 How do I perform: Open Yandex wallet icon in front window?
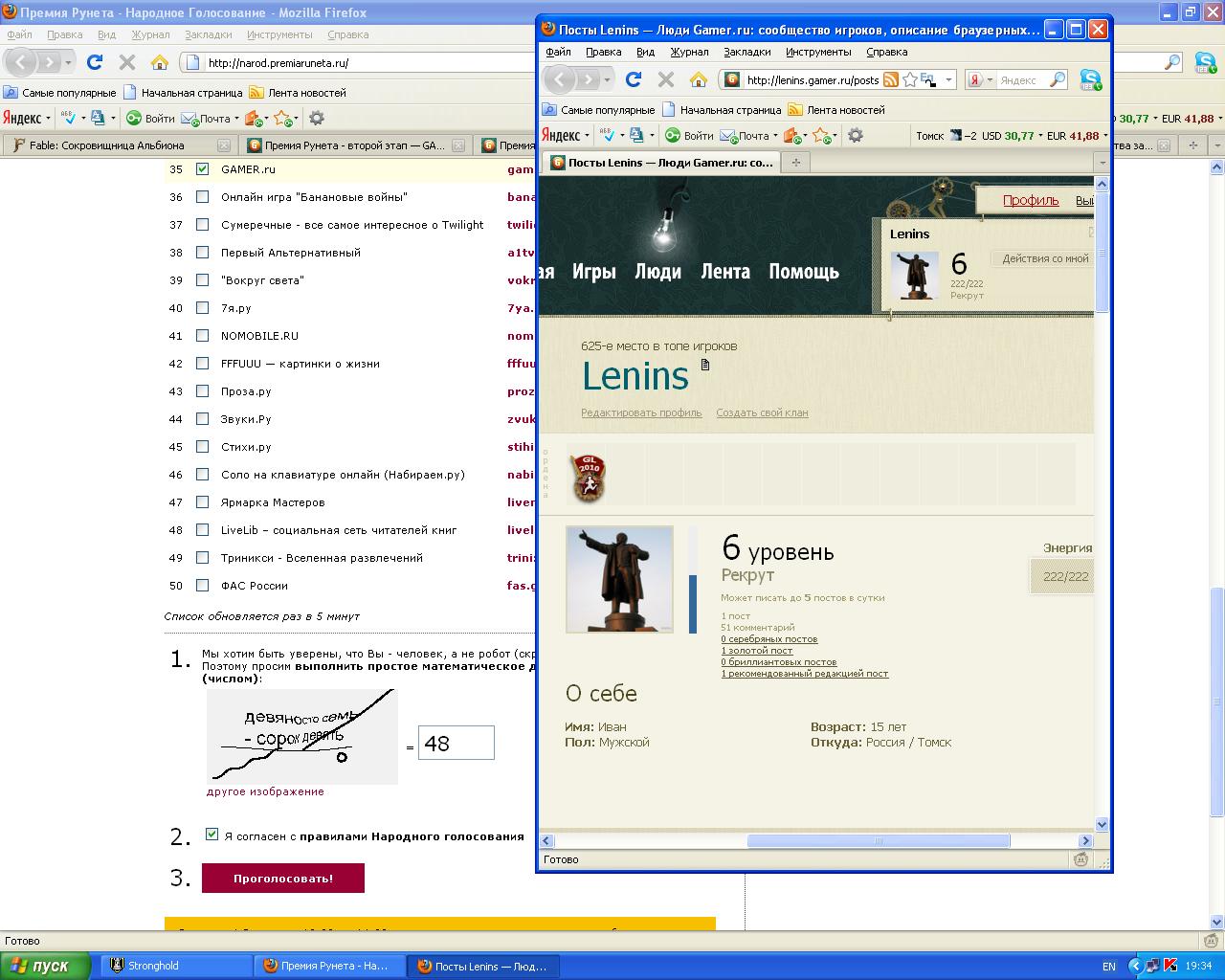791,136
